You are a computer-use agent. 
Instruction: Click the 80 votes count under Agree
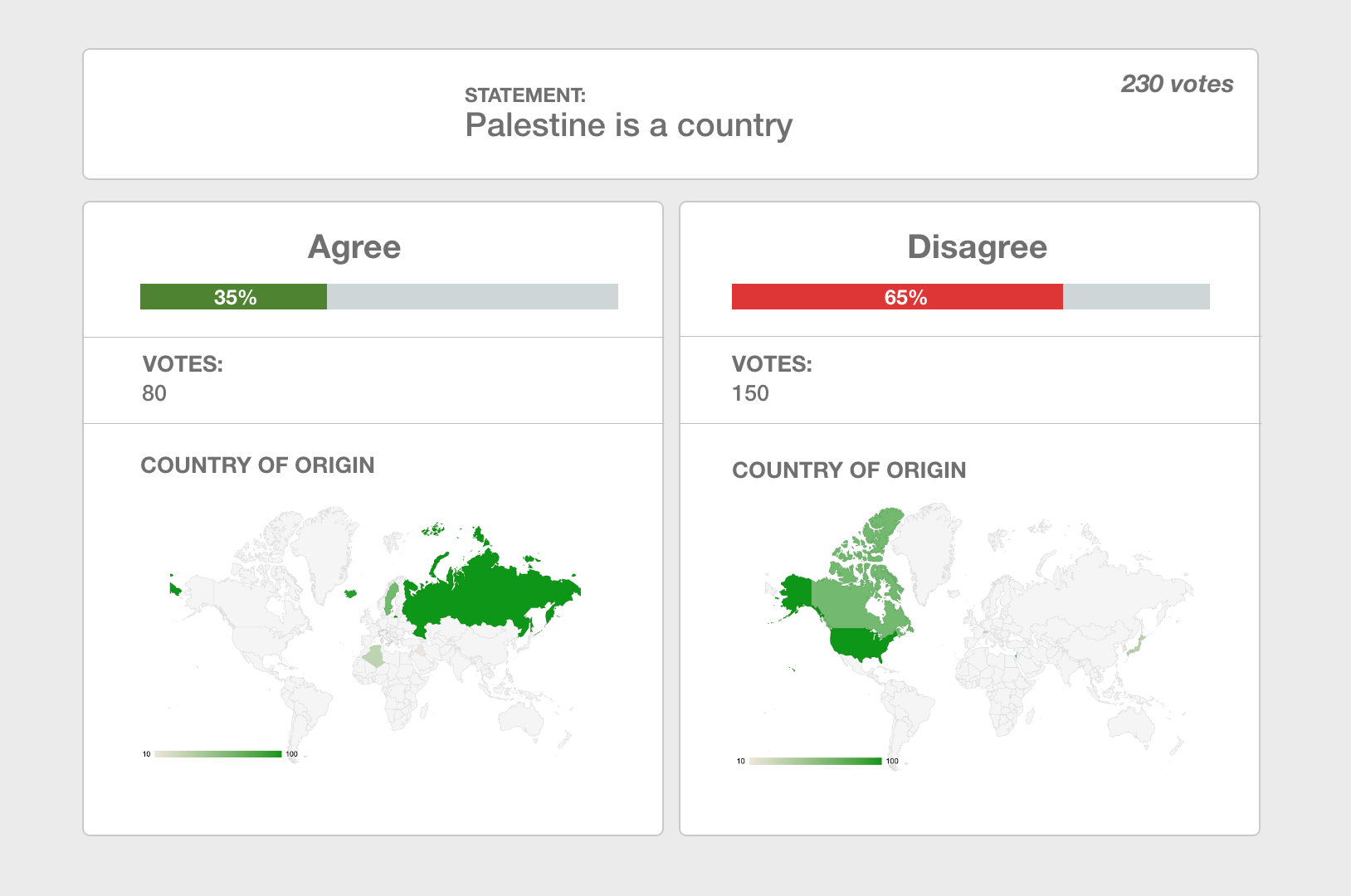154,393
